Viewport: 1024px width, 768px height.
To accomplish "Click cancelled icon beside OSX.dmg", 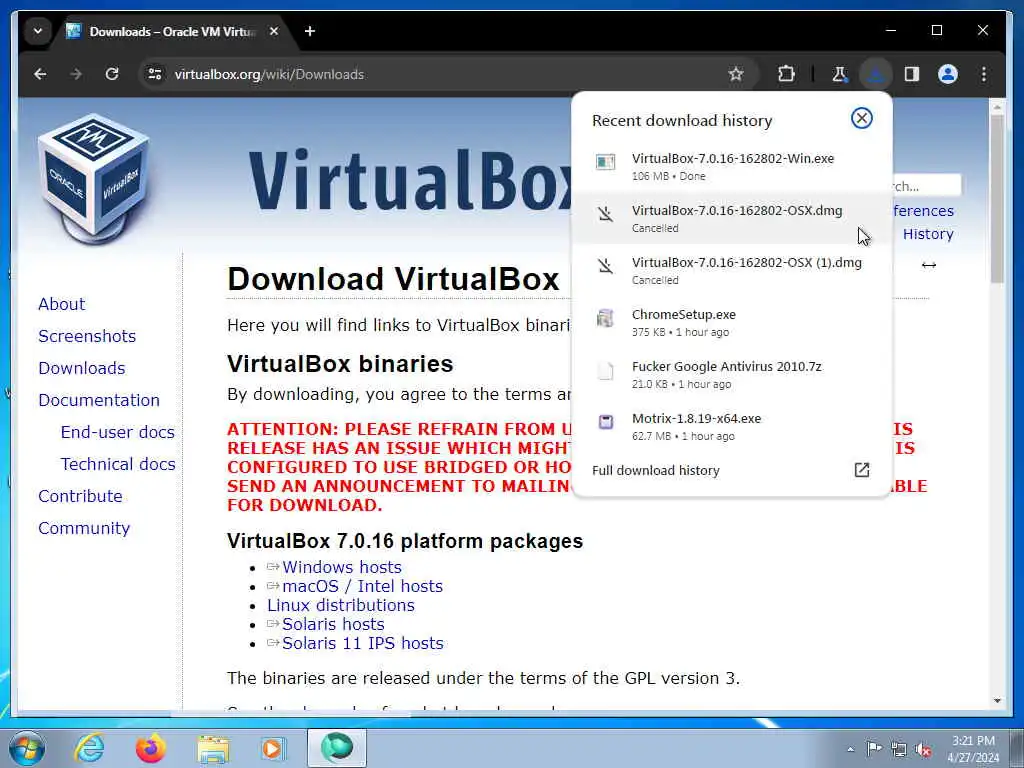I will [x=605, y=214].
